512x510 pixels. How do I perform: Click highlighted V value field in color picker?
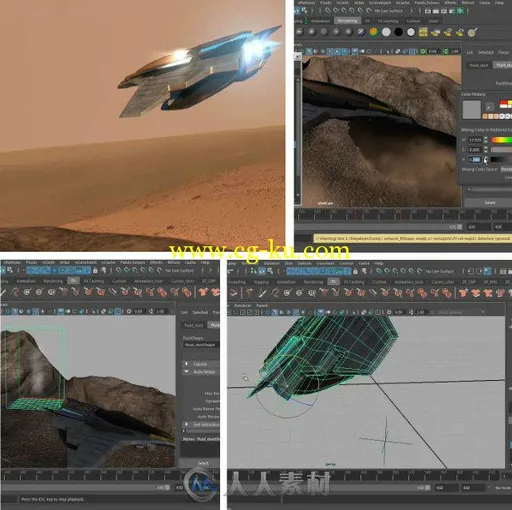click(475, 160)
